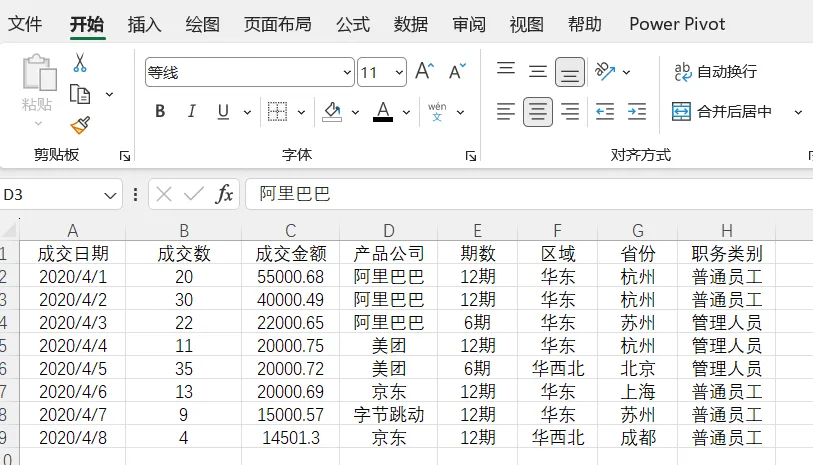This screenshot has width=813, height=465.
Task: Apply fill color bucket icon
Action: click(x=332, y=111)
